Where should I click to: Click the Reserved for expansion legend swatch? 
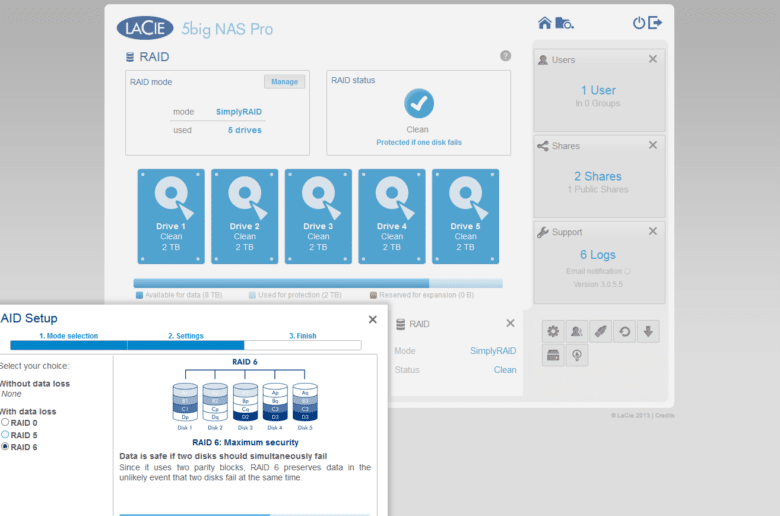373,295
